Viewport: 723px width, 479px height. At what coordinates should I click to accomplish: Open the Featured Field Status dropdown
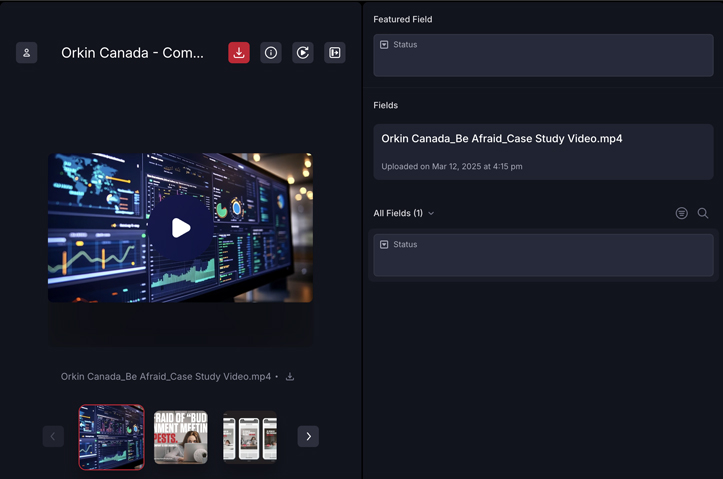(543, 55)
